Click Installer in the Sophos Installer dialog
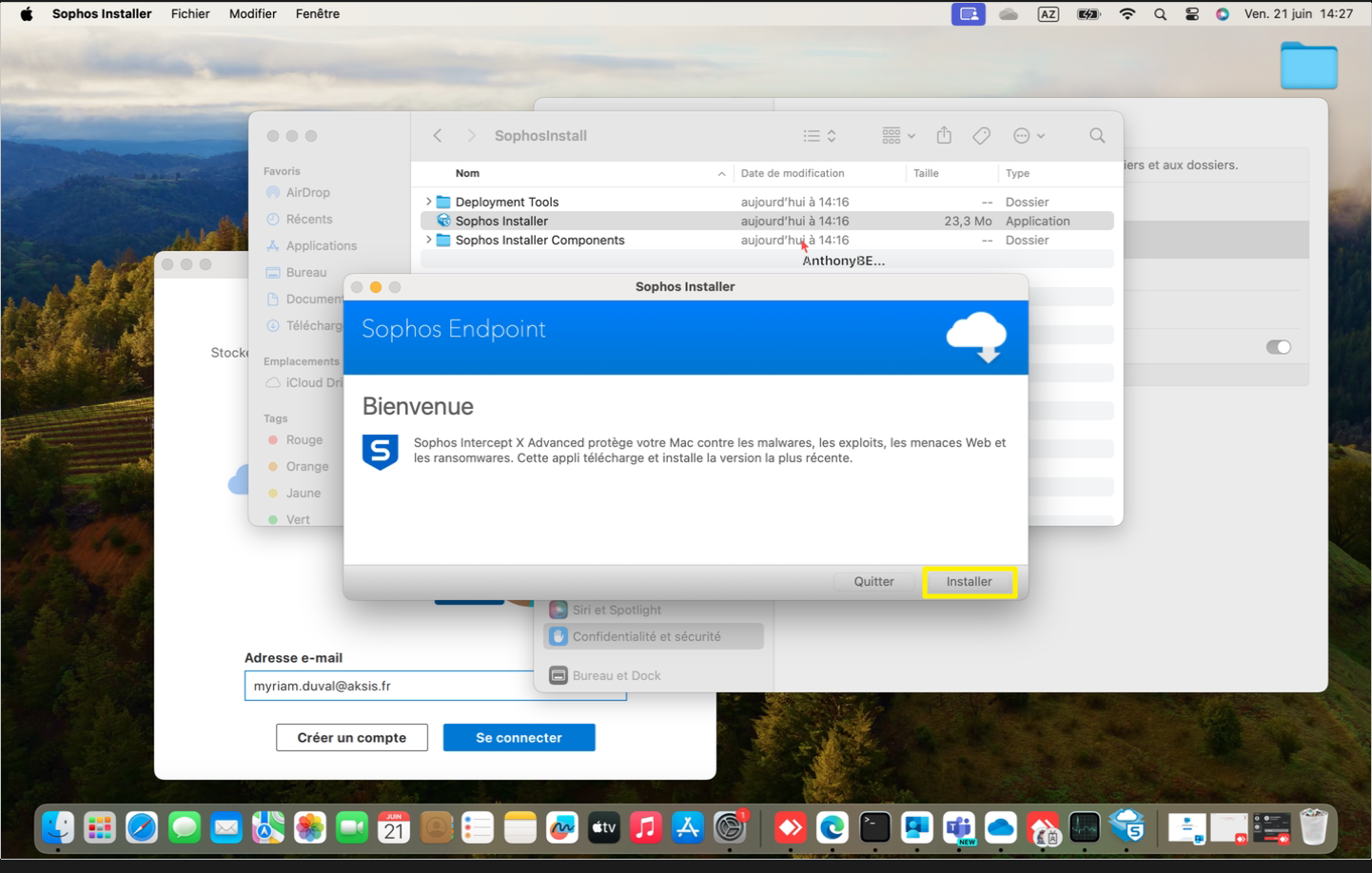Viewport: 1372px width, 873px height. click(969, 582)
